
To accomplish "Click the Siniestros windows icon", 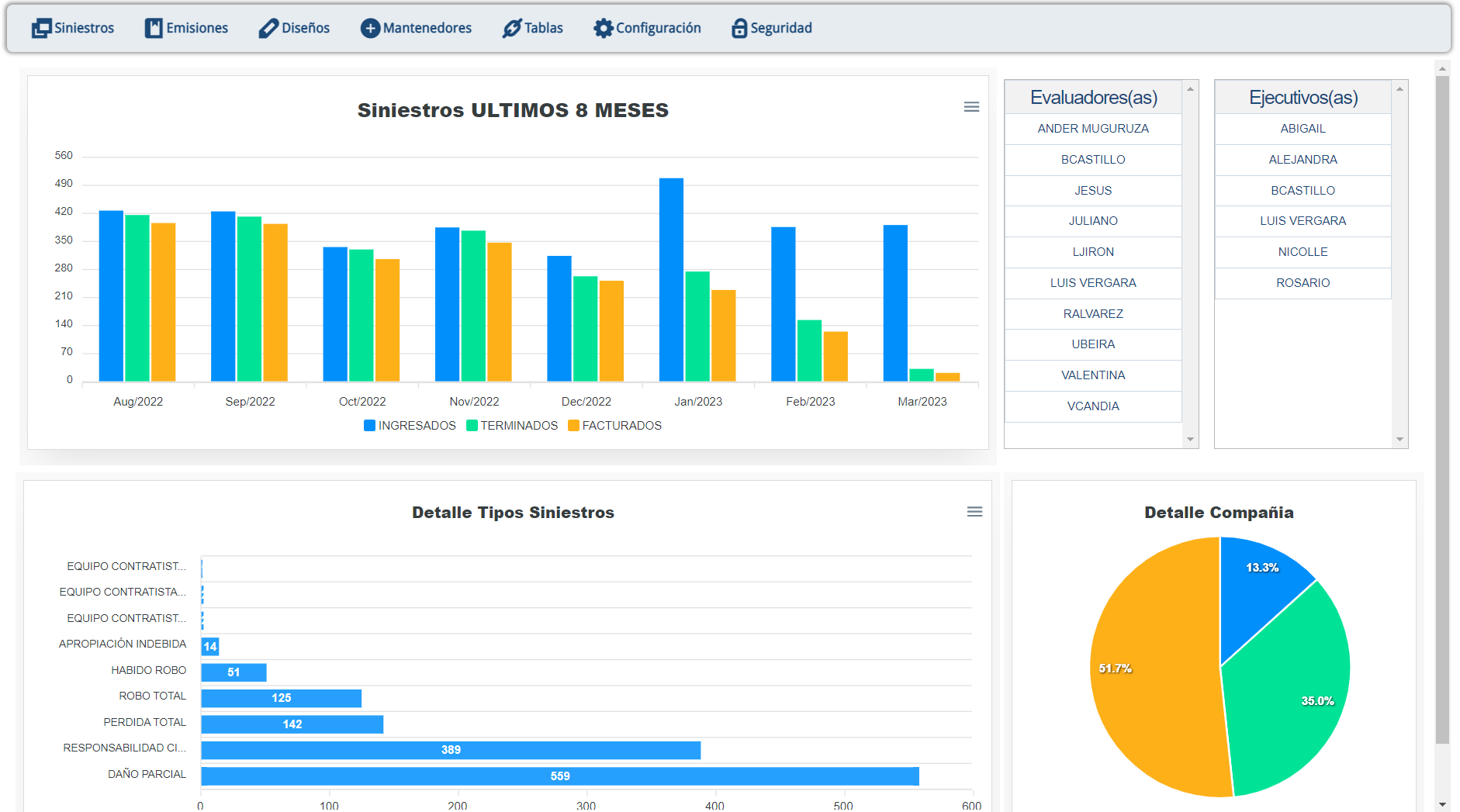I will pyautogui.click(x=40, y=29).
